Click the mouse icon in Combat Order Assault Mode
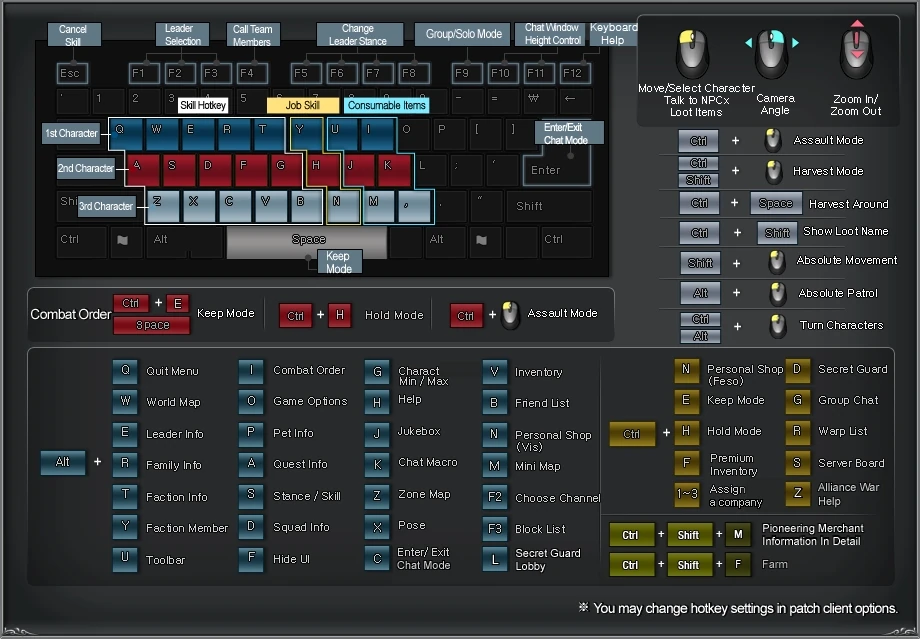 click(511, 315)
